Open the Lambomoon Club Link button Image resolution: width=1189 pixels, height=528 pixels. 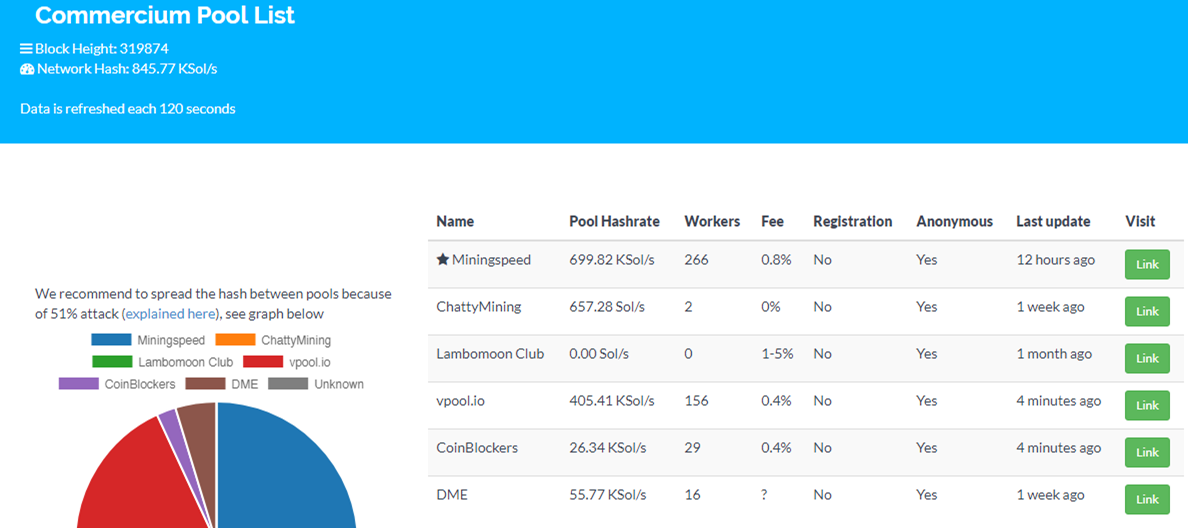pos(1147,359)
